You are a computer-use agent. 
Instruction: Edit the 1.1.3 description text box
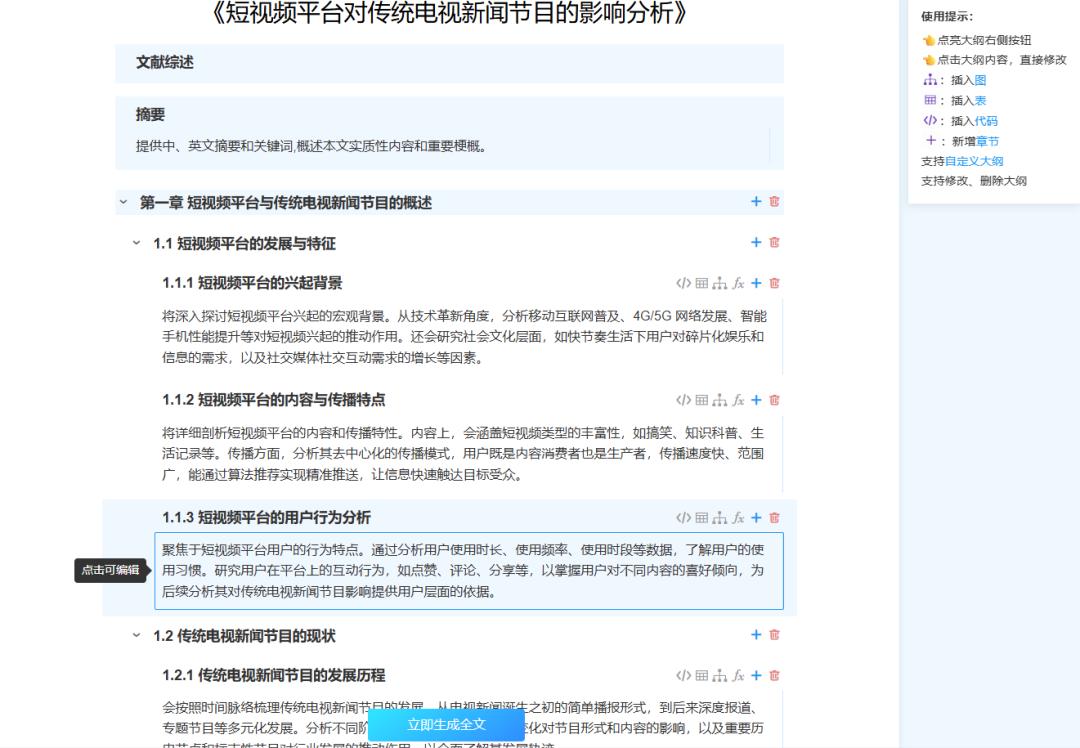[469, 571]
